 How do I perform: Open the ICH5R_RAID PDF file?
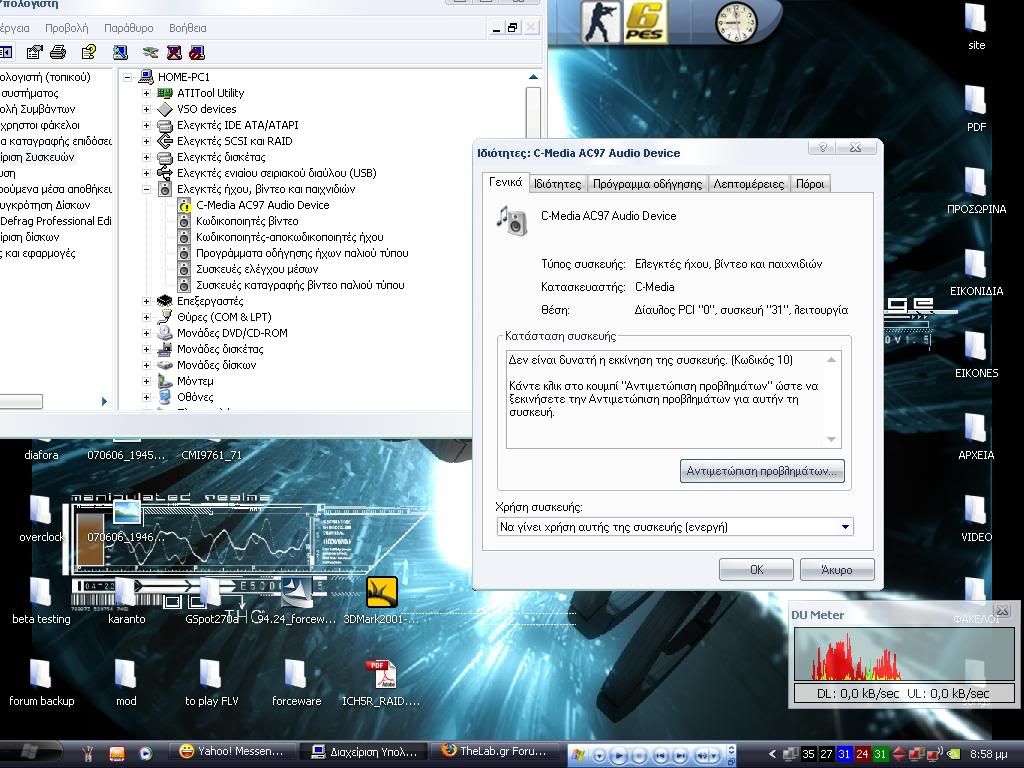point(381,675)
